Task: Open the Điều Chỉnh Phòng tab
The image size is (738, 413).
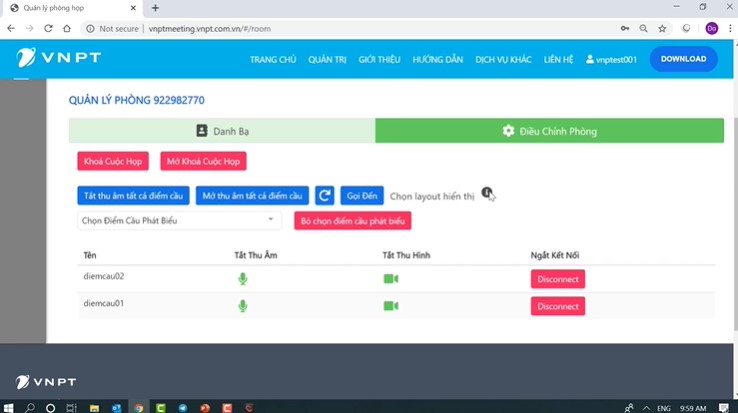Action: click(x=549, y=131)
